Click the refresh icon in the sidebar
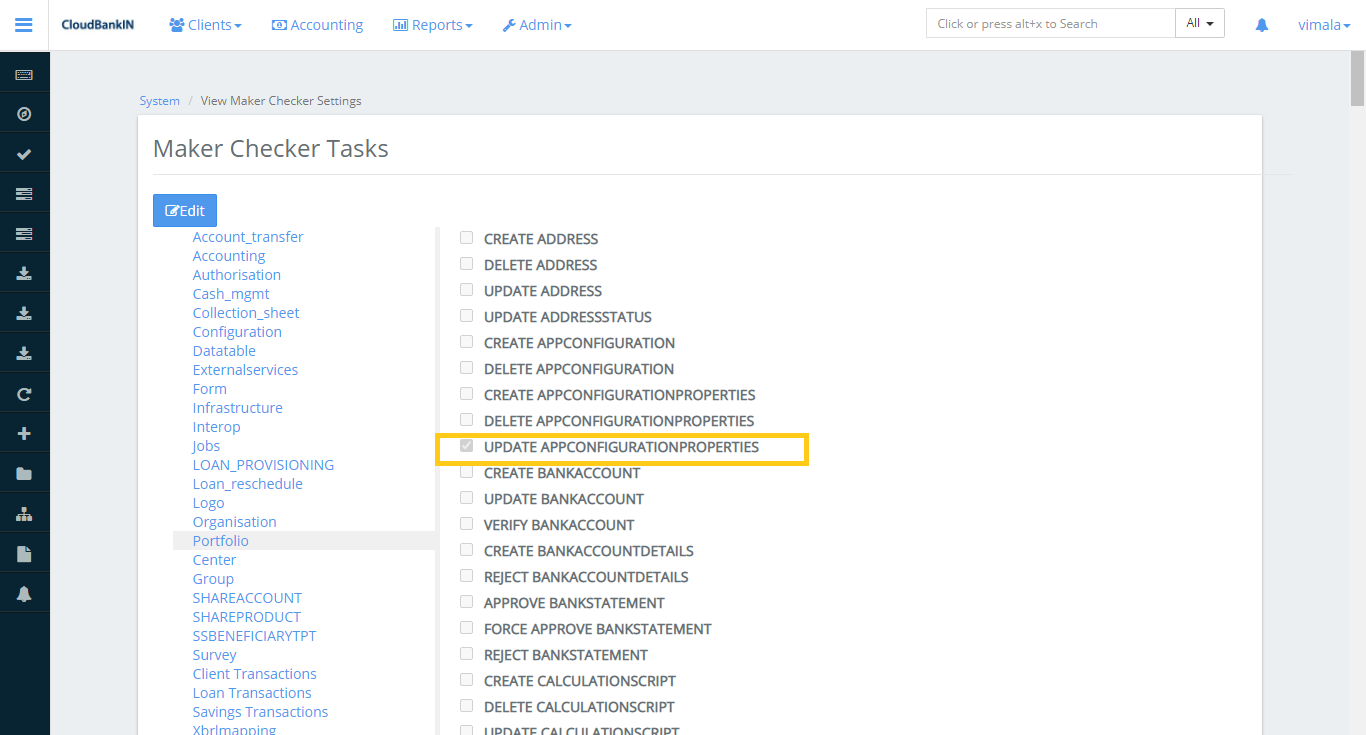 pyautogui.click(x=24, y=392)
